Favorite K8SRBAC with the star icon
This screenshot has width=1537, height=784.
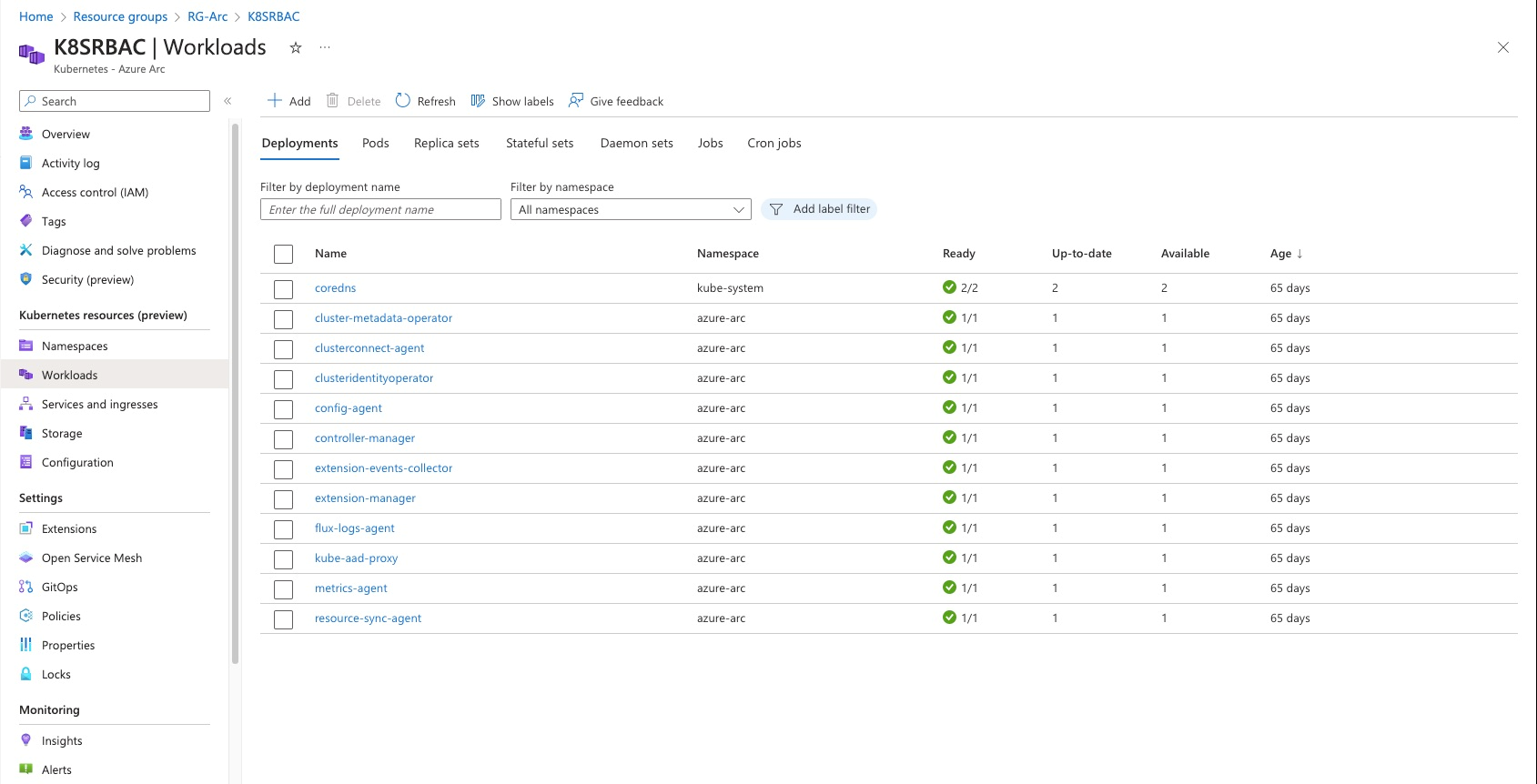296,48
